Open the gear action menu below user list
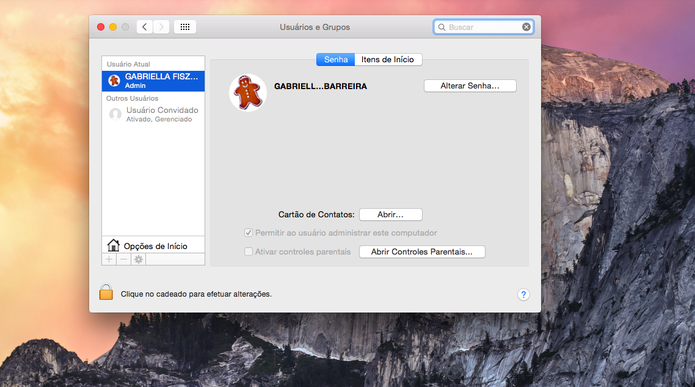The height and width of the screenshot is (387, 695). (x=138, y=259)
